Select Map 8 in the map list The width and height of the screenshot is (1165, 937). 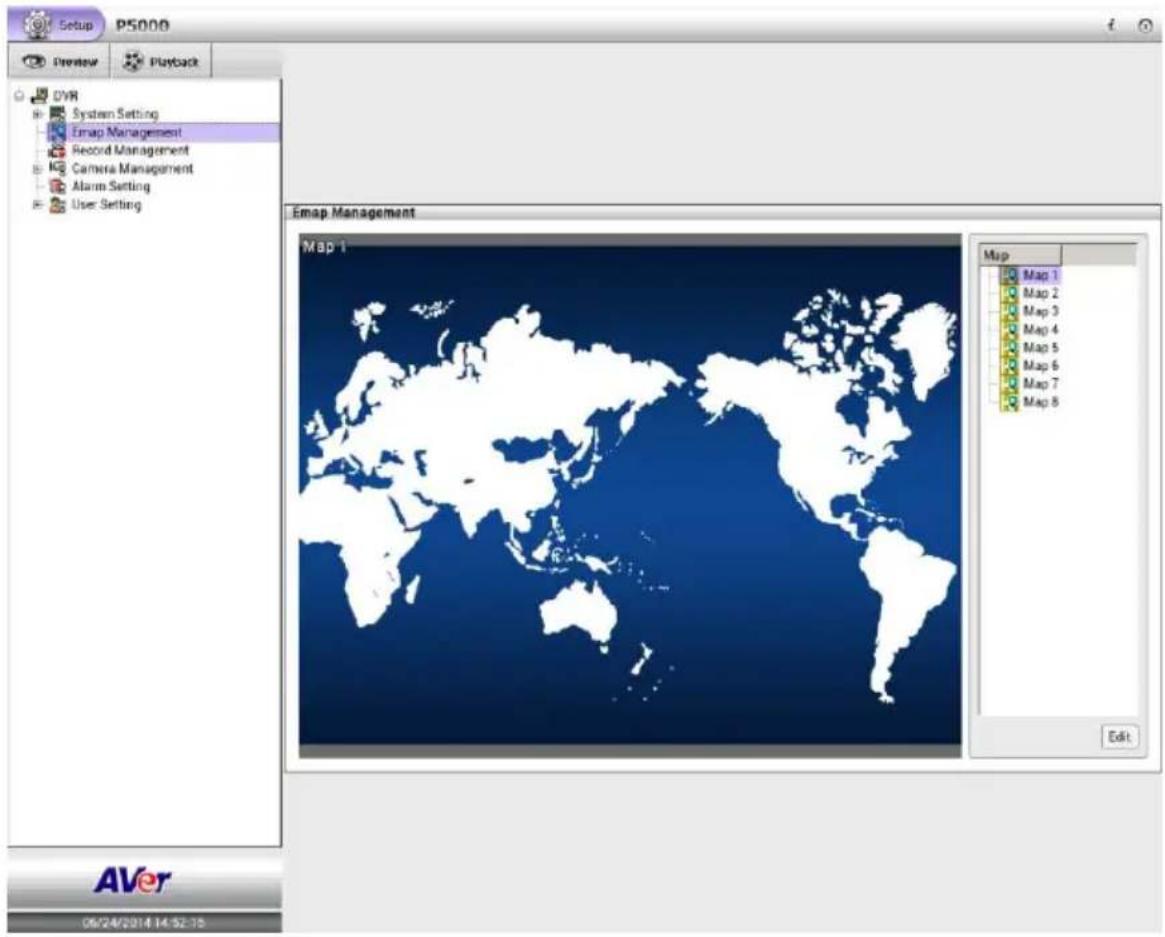coord(1040,402)
